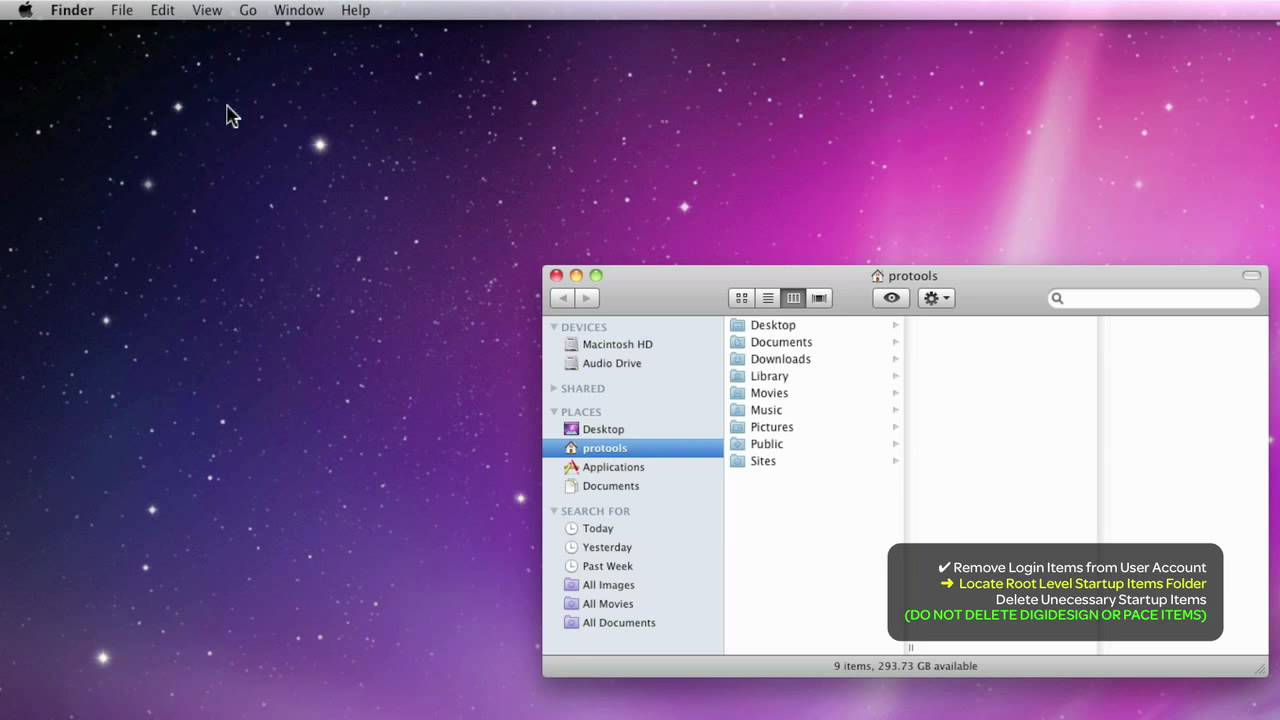
Task: Select the protools home in the sidebar
Action: pos(633,448)
